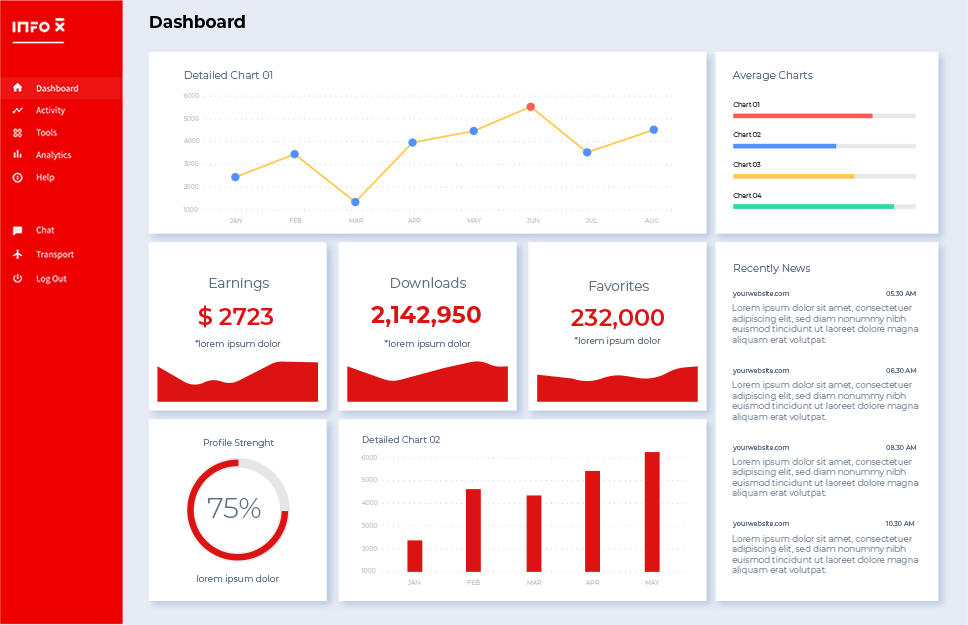Select the MAY point on line chart

point(474,131)
